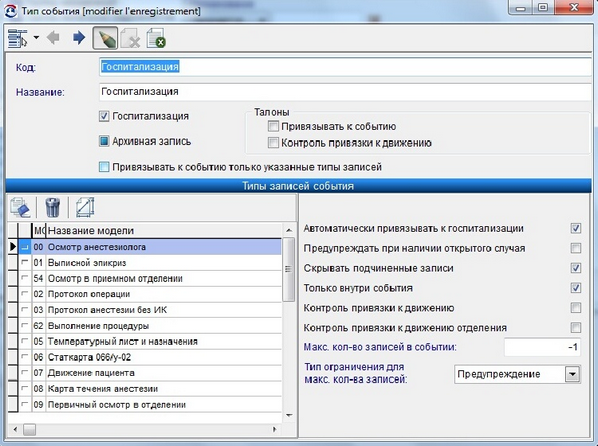Check Привязывать к событию in Талоны

pyautogui.click(x=273, y=126)
